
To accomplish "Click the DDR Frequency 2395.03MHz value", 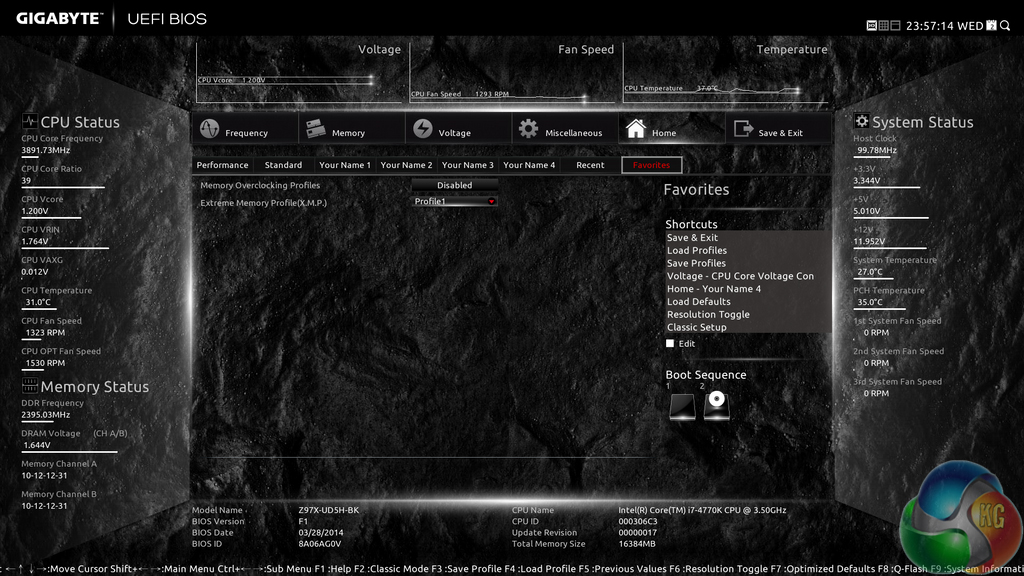I will click(x=46, y=415).
